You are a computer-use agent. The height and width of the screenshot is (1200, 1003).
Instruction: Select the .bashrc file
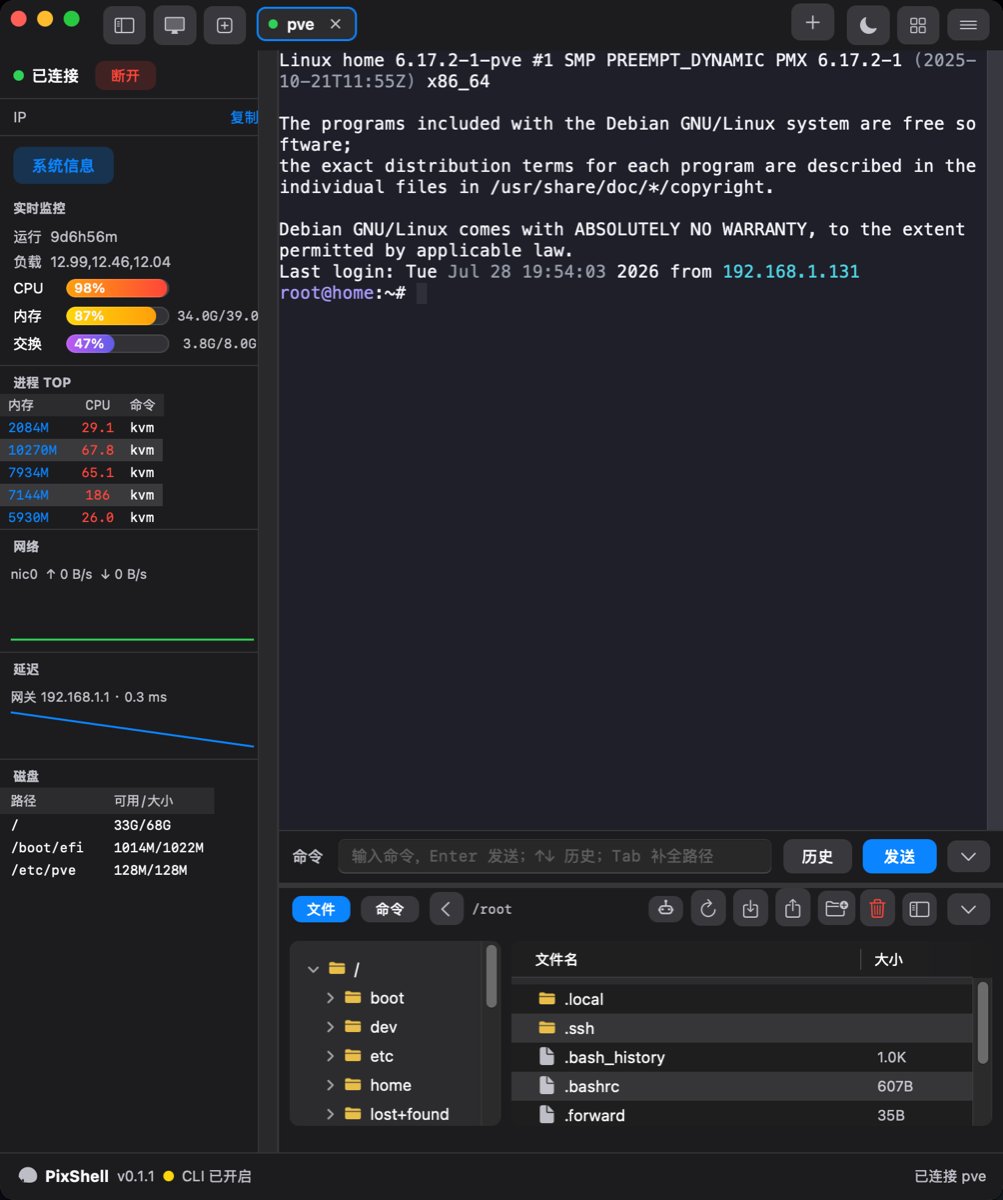tap(741, 1086)
